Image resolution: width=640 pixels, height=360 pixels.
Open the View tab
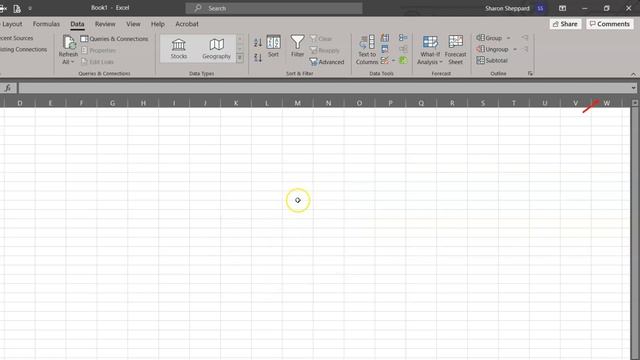pos(133,24)
